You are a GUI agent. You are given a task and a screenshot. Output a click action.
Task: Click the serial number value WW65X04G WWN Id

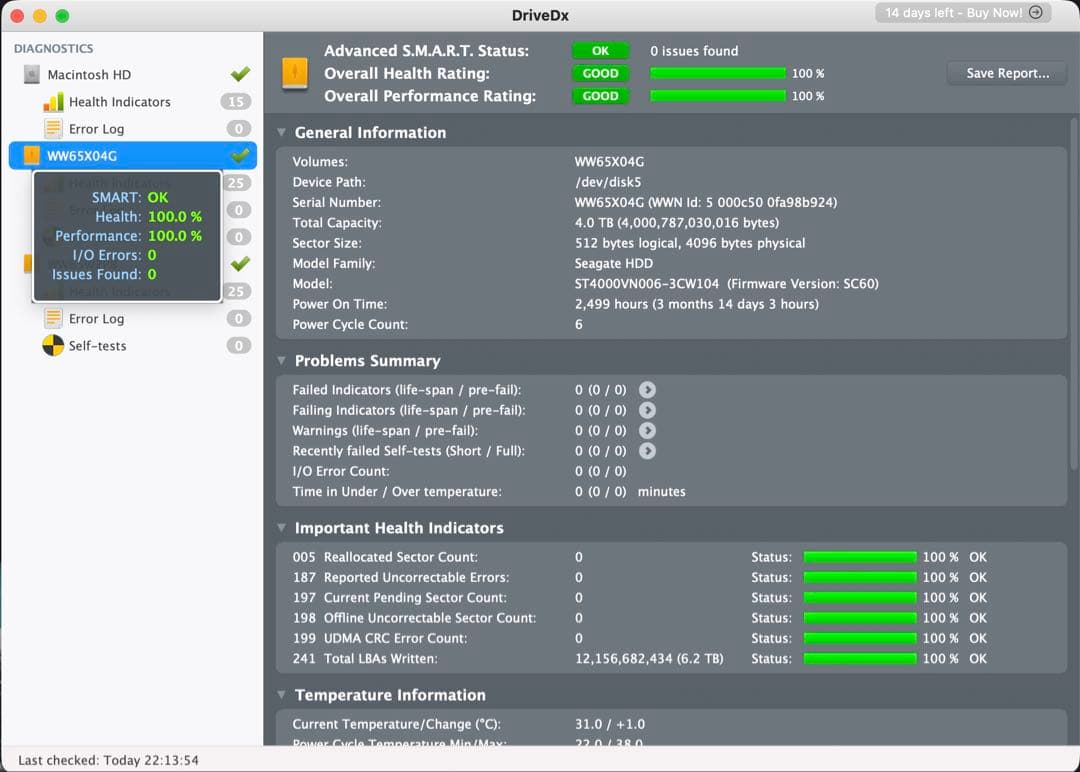706,202
